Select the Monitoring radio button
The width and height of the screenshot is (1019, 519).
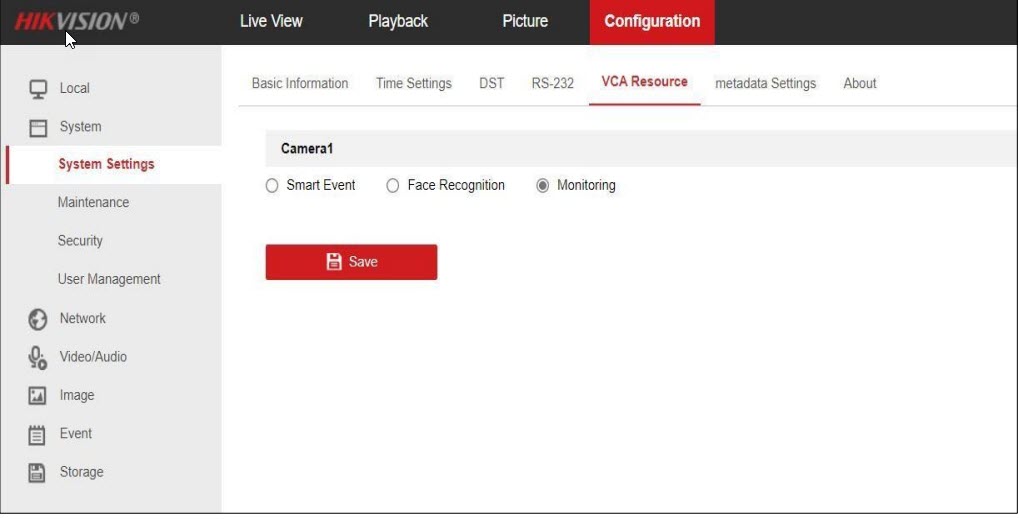pos(543,186)
